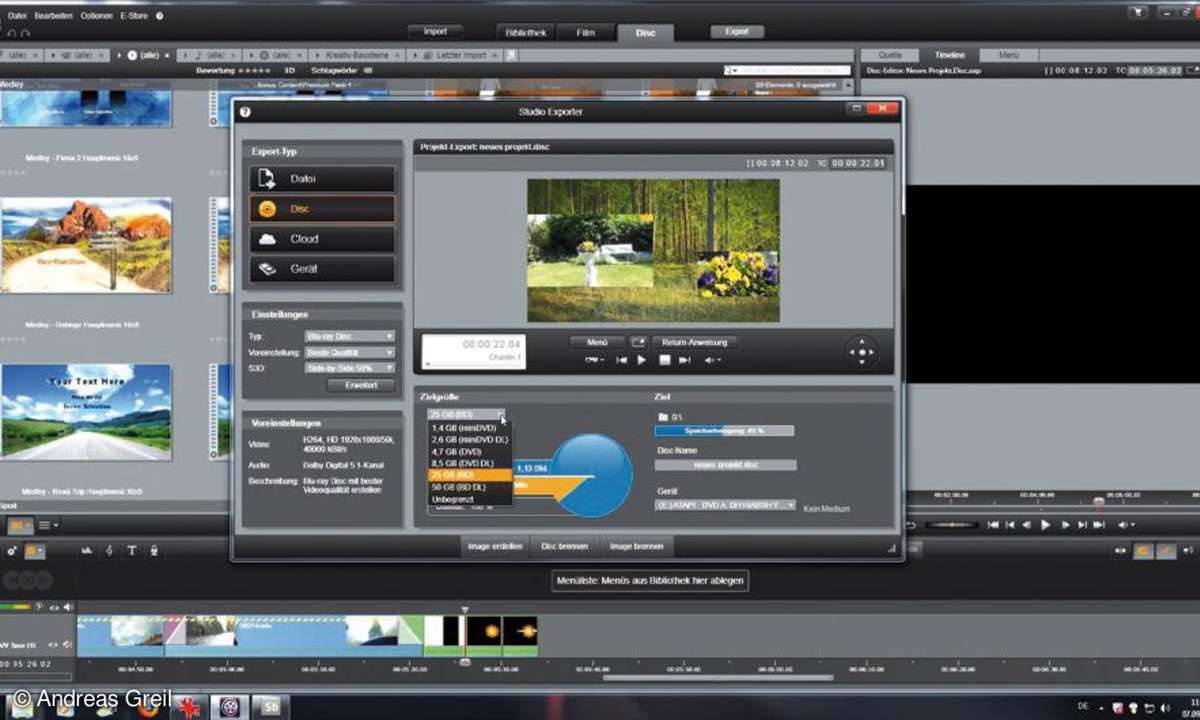Stop playback in the exporter preview
The height and width of the screenshot is (720, 1200).
coord(664,360)
